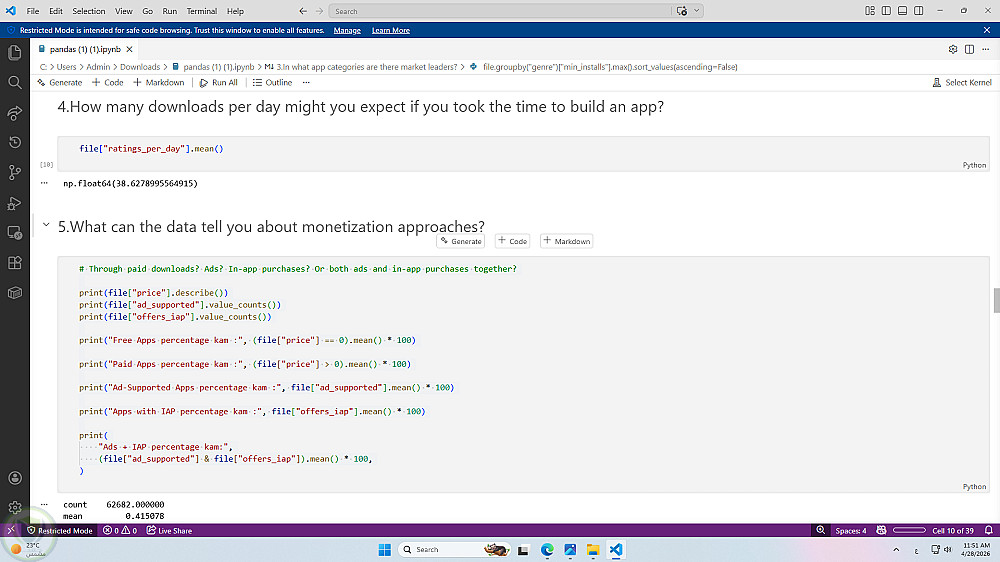The height and width of the screenshot is (562, 1000).
Task: Click the Learn More link in banner
Action: pyautogui.click(x=390, y=30)
